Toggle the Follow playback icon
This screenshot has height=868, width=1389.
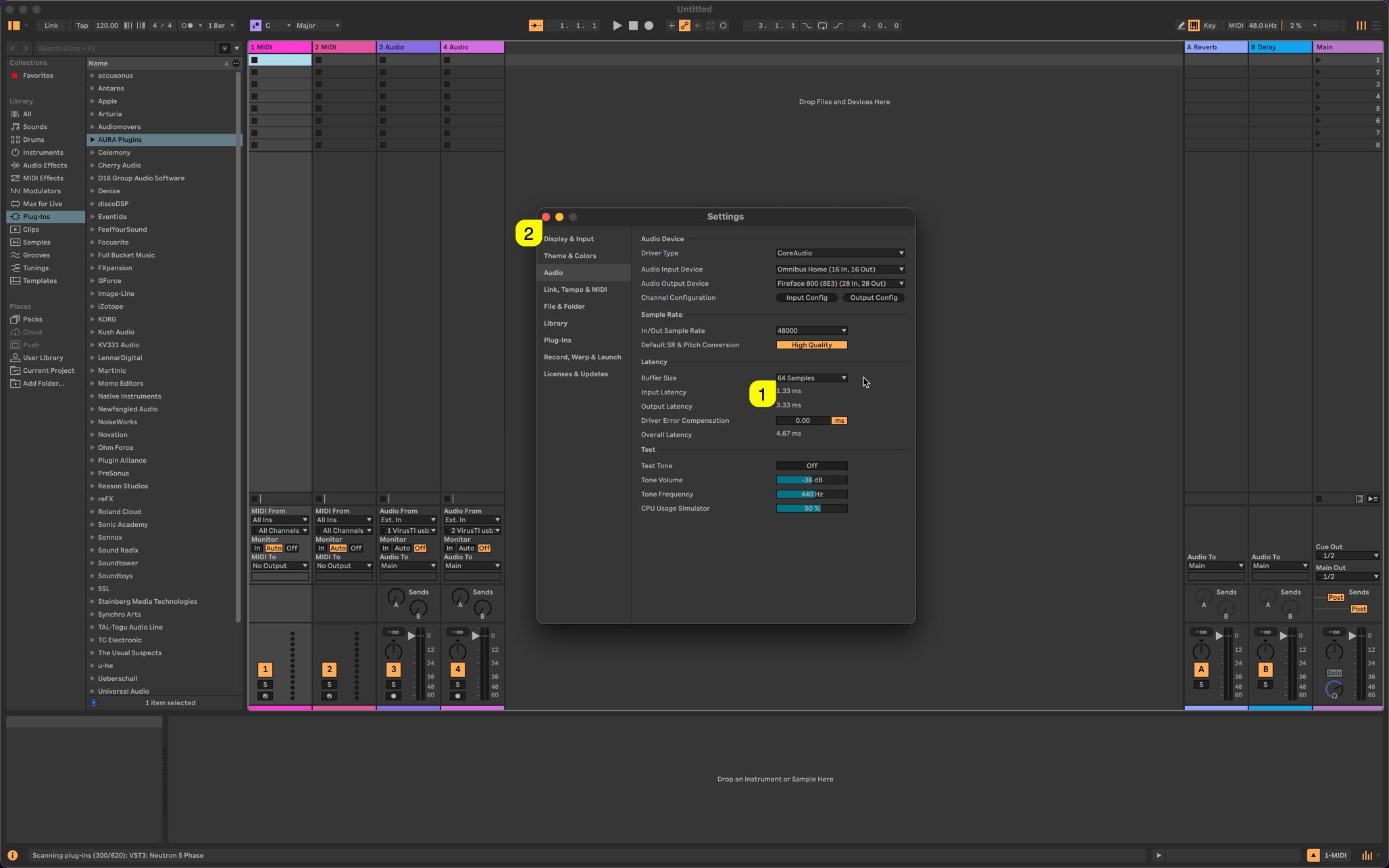coord(536,26)
